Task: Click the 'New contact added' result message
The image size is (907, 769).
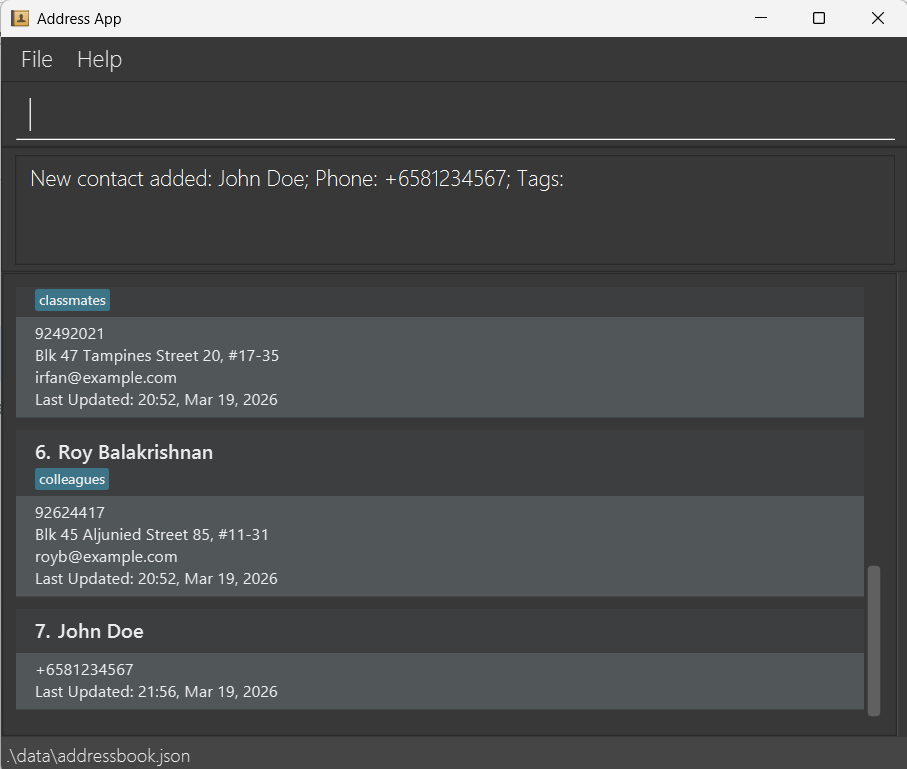Action: click(297, 179)
